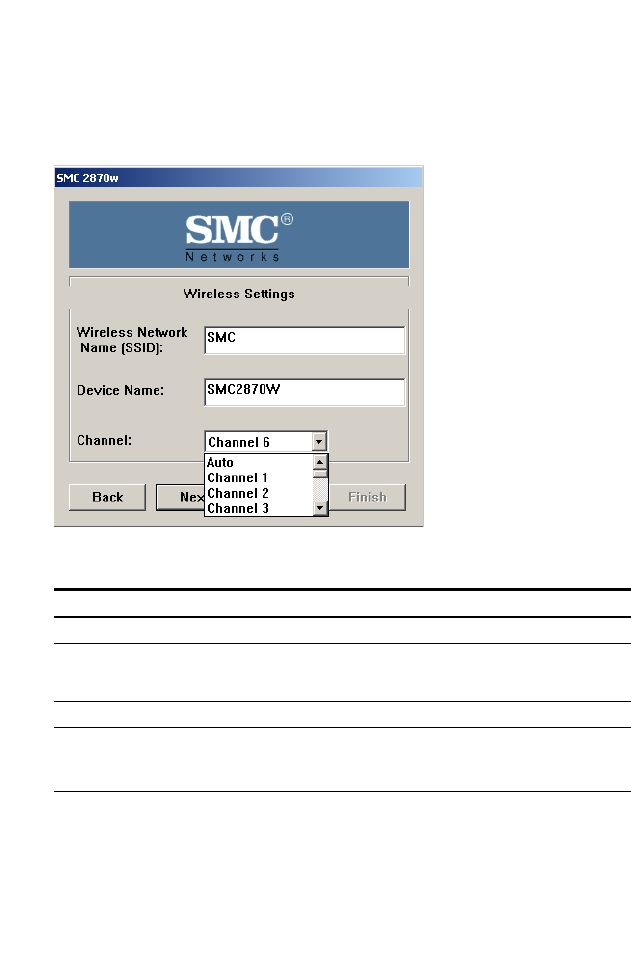Click the arrow button on the Channel combo box
This screenshot has width=631, height=972.
click(318, 441)
